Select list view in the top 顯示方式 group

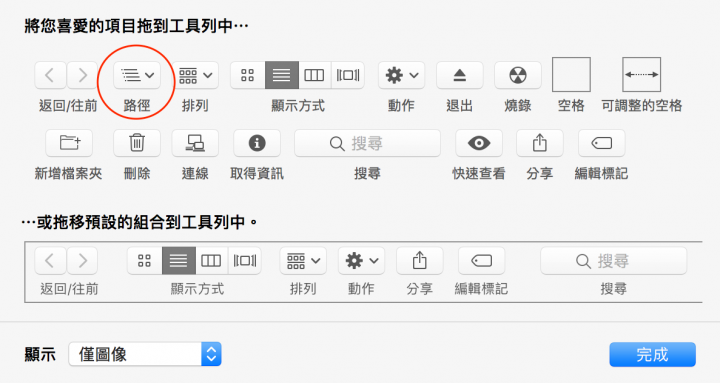[x=281, y=75]
